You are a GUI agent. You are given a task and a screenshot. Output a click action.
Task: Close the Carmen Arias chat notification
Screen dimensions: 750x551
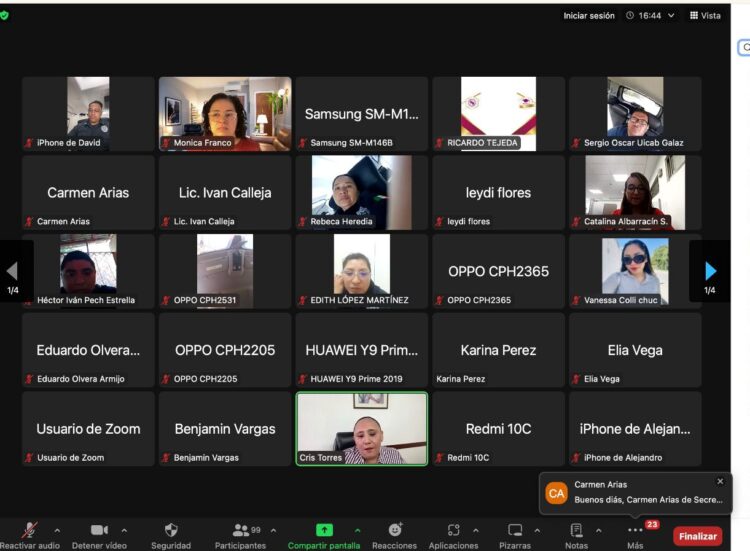pyautogui.click(x=720, y=481)
